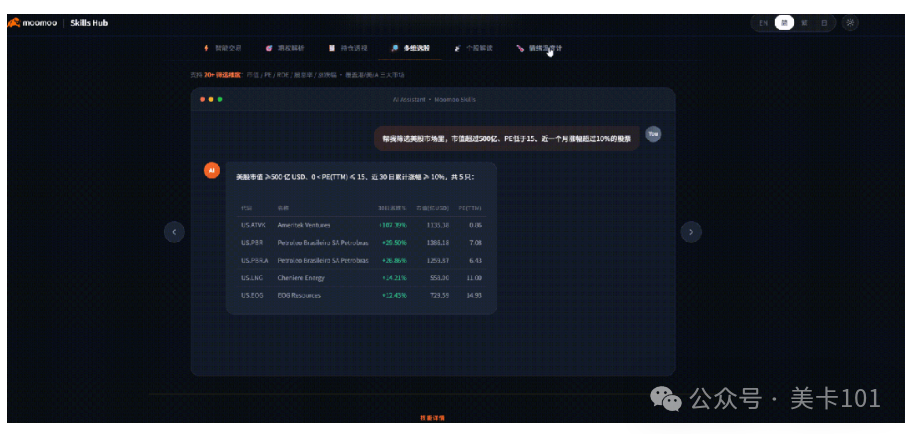
Task: Select the user's stock screening prompt bubble
Action: pyautogui.click(x=507, y=139)
